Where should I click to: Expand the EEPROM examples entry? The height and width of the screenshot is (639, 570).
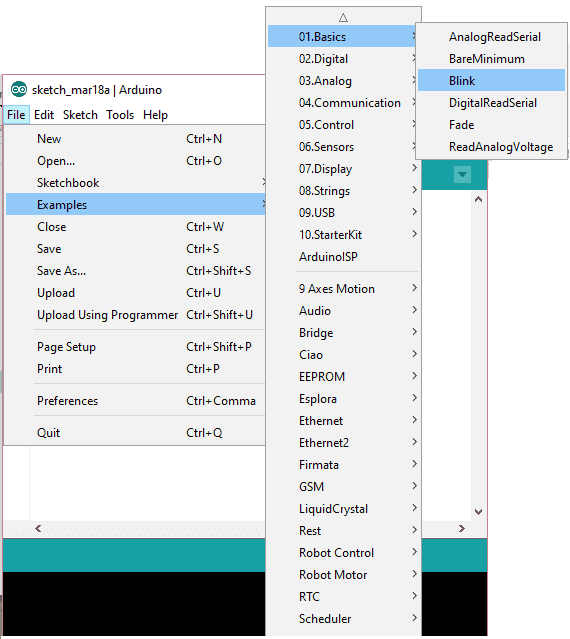344,377
